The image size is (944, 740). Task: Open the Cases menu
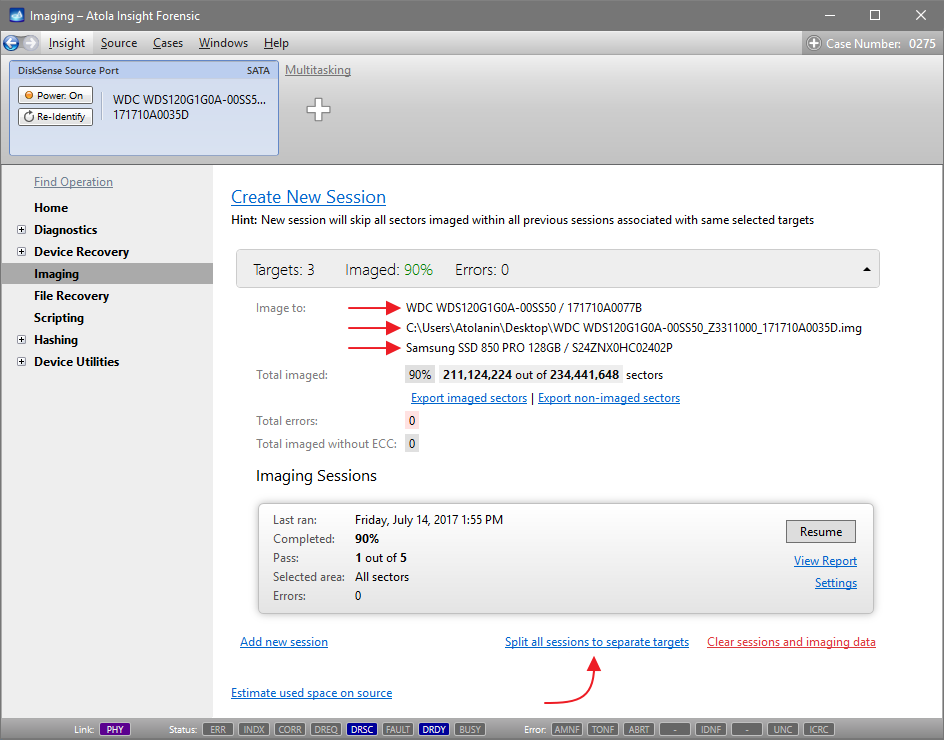[x=168, y=43]
